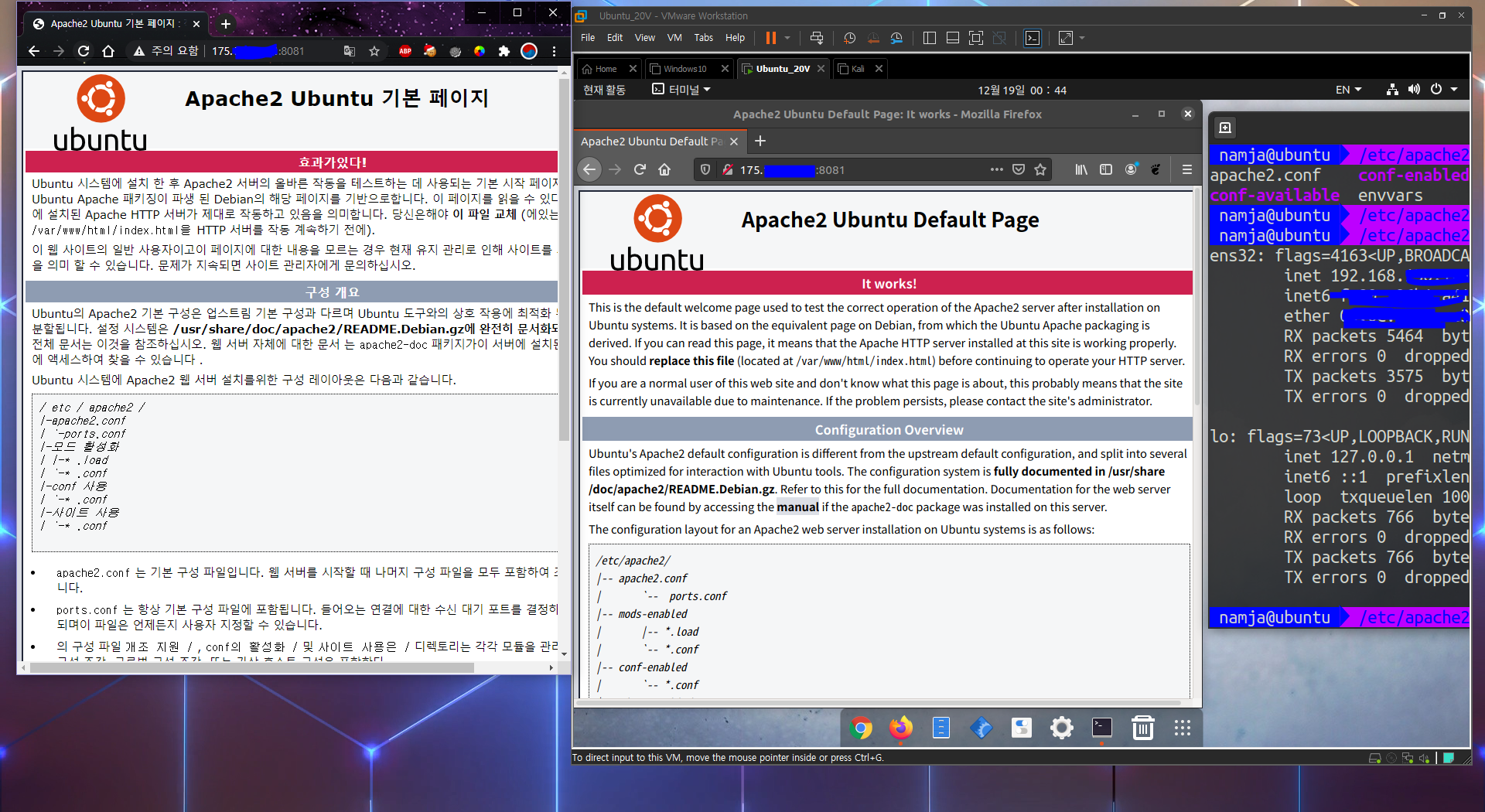Open the 터미널 app menu in Ubuntu top bar

click(681, 90)
